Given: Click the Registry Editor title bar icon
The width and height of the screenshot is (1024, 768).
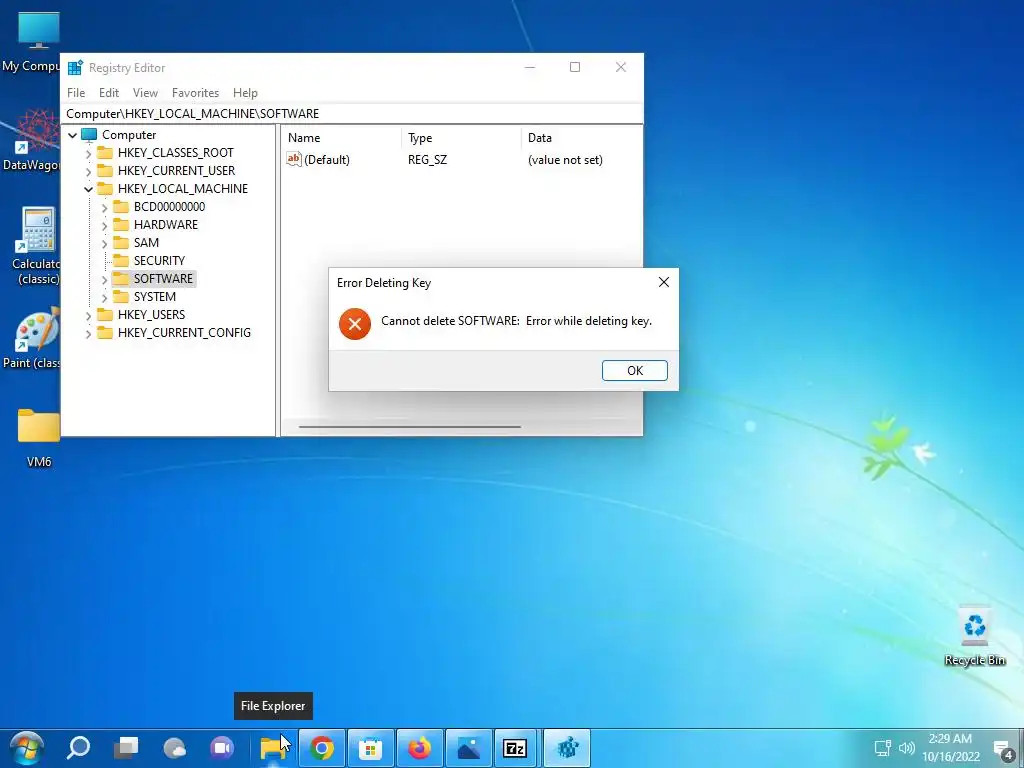Looking at the screenshot, I should 75,67.
